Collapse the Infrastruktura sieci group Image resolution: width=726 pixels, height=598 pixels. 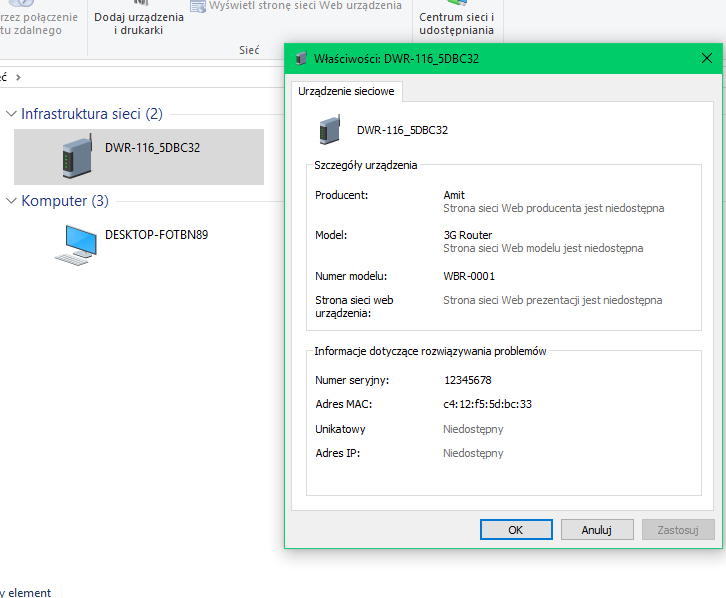[x=11, y=114]
